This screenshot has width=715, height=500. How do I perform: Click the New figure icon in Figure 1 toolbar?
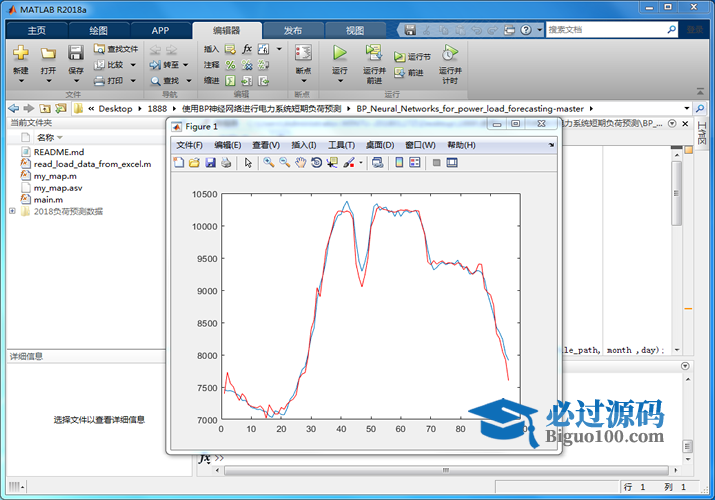[179, 163]
